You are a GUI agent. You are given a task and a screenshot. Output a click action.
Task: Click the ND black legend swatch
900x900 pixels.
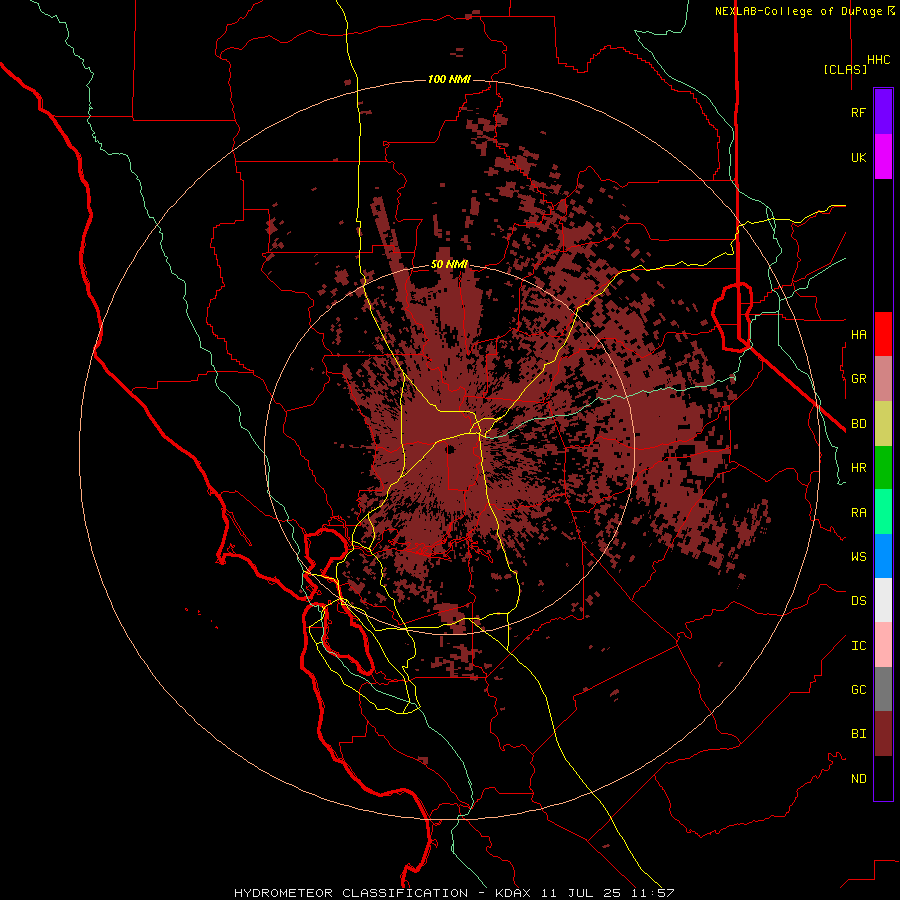point(883,778)
